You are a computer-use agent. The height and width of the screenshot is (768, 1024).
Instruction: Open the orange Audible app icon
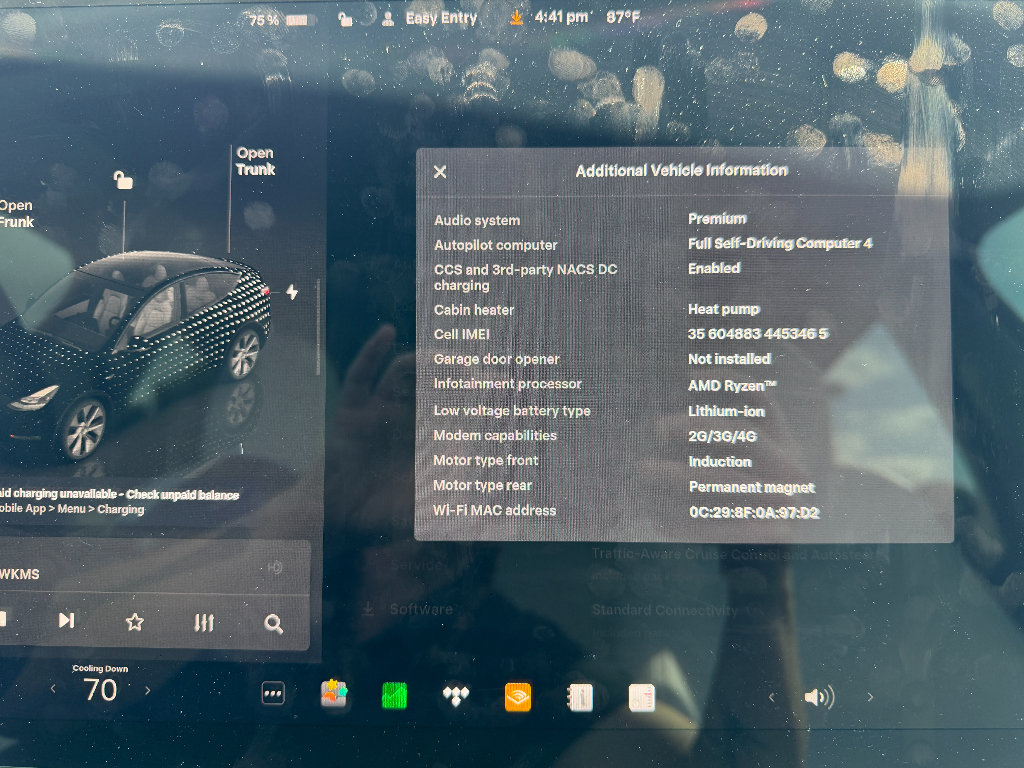click(x=517, y=697)
